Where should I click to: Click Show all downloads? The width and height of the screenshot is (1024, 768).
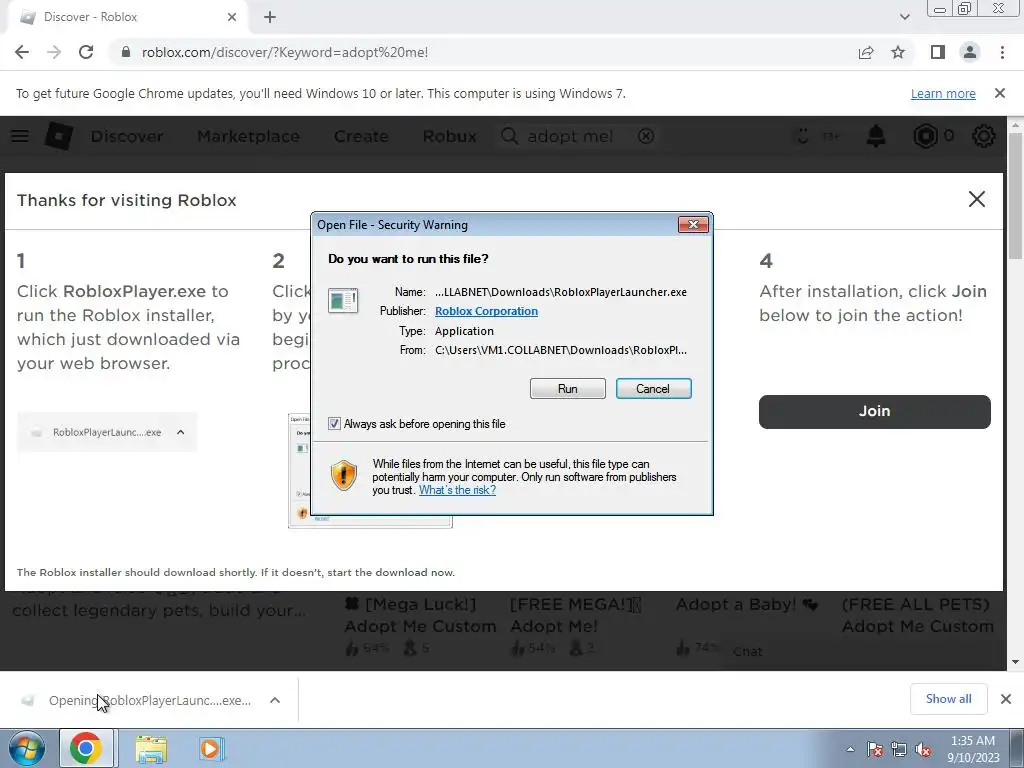948,699
